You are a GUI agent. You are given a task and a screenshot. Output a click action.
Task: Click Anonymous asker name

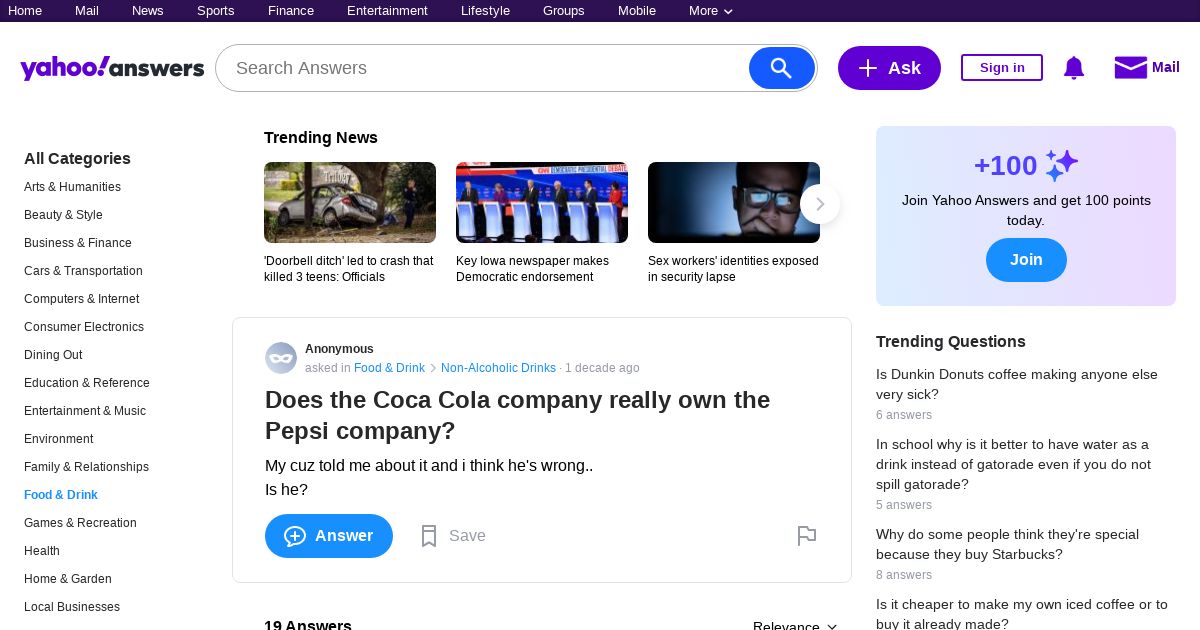[x=339, y=349]
